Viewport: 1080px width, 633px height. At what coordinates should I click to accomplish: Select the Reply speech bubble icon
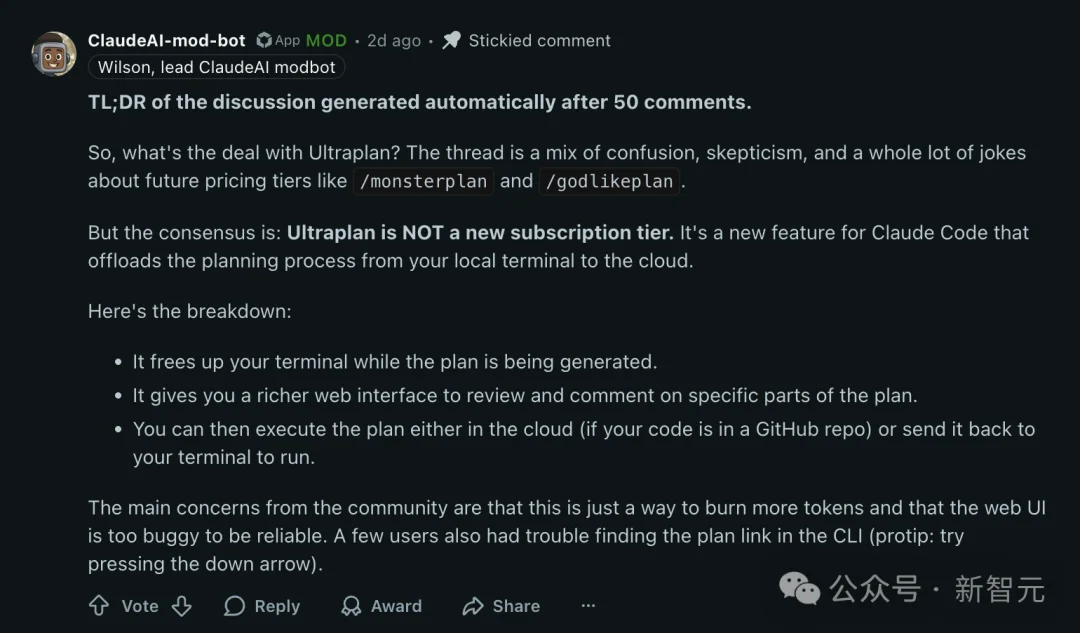tap(233, 606)
